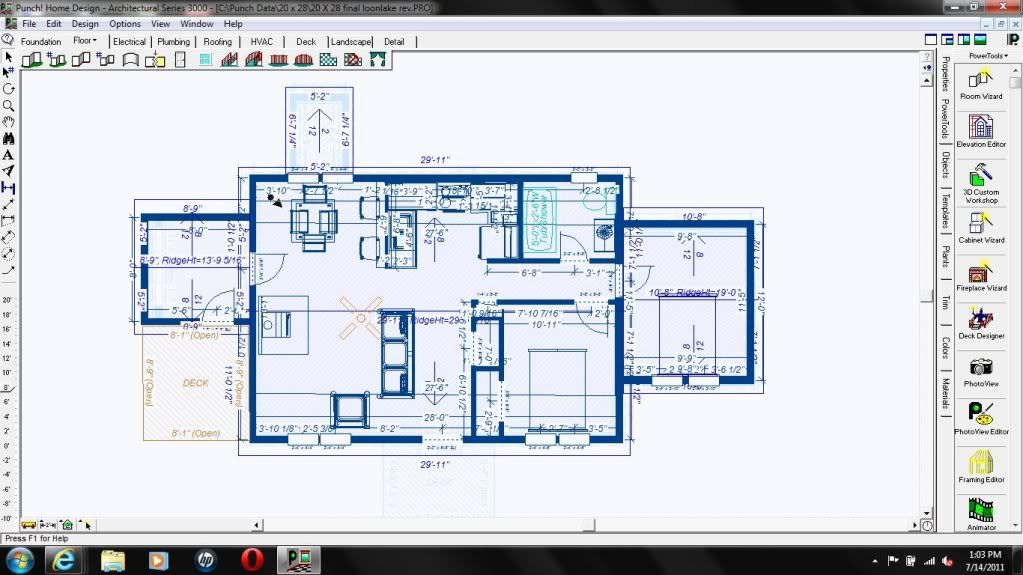1023x575 pixels.
Task: Open the Colors vertical tab
Action: point(945,347)
